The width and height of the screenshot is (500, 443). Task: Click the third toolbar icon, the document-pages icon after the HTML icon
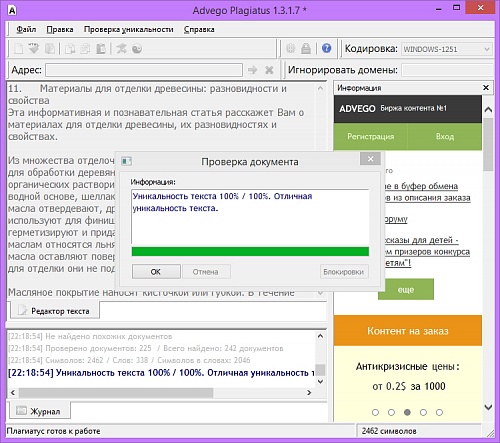pyautogui.click(x=50, y=49)
